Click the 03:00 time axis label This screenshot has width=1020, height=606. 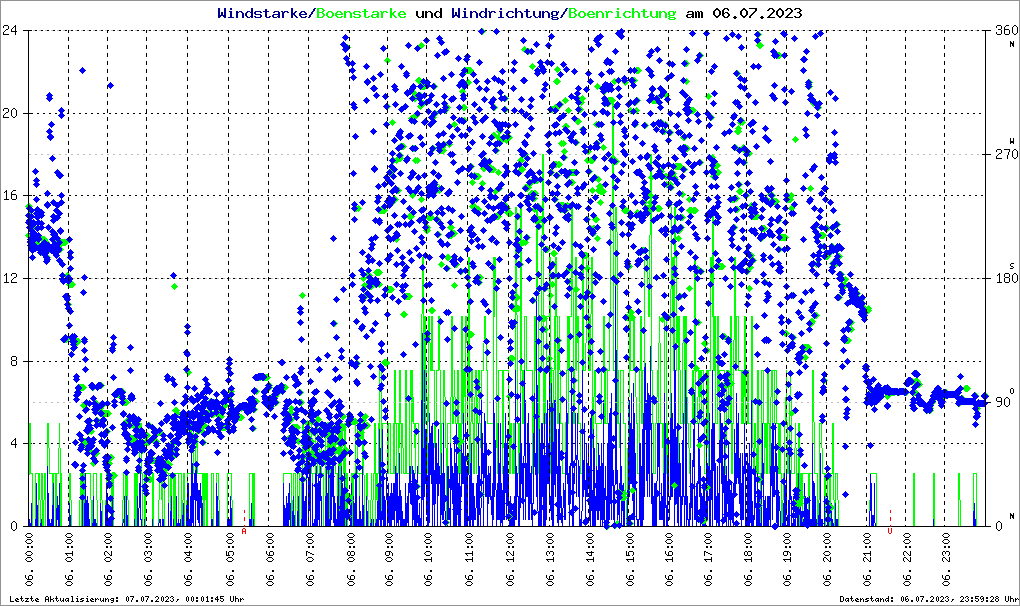(149, 559)
